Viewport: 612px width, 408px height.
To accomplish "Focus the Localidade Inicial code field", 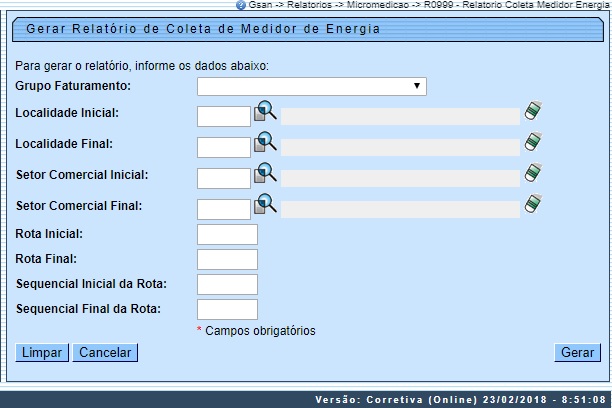I will click(224, 116).
